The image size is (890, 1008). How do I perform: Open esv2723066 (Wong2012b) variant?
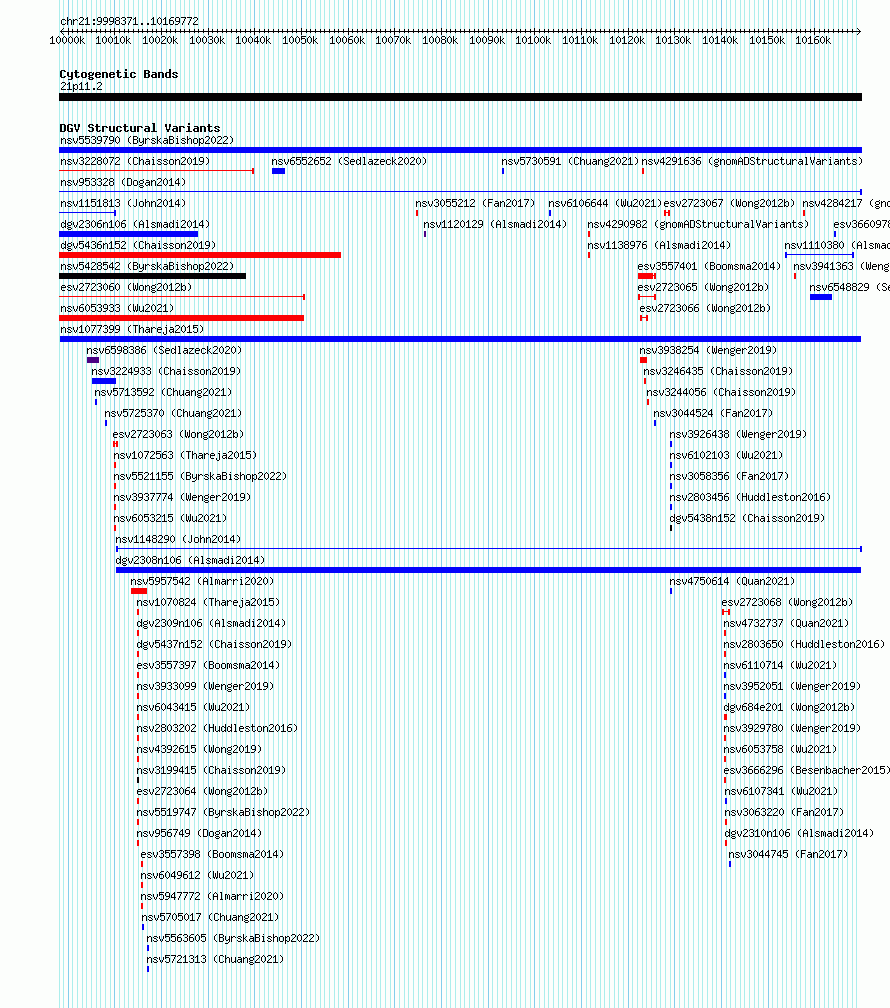[705, 309]
